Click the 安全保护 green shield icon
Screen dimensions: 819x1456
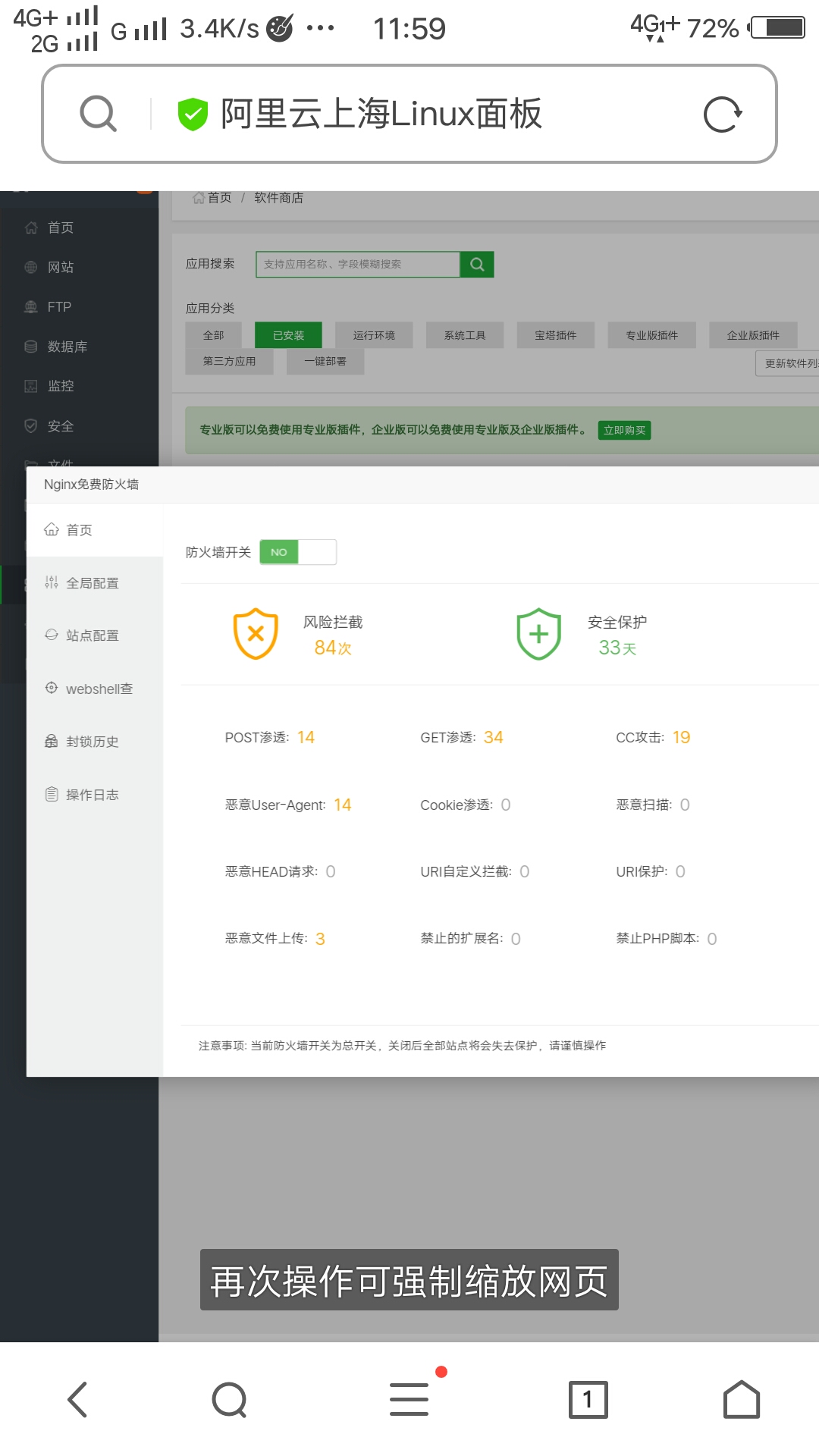(x=539, y=634)
